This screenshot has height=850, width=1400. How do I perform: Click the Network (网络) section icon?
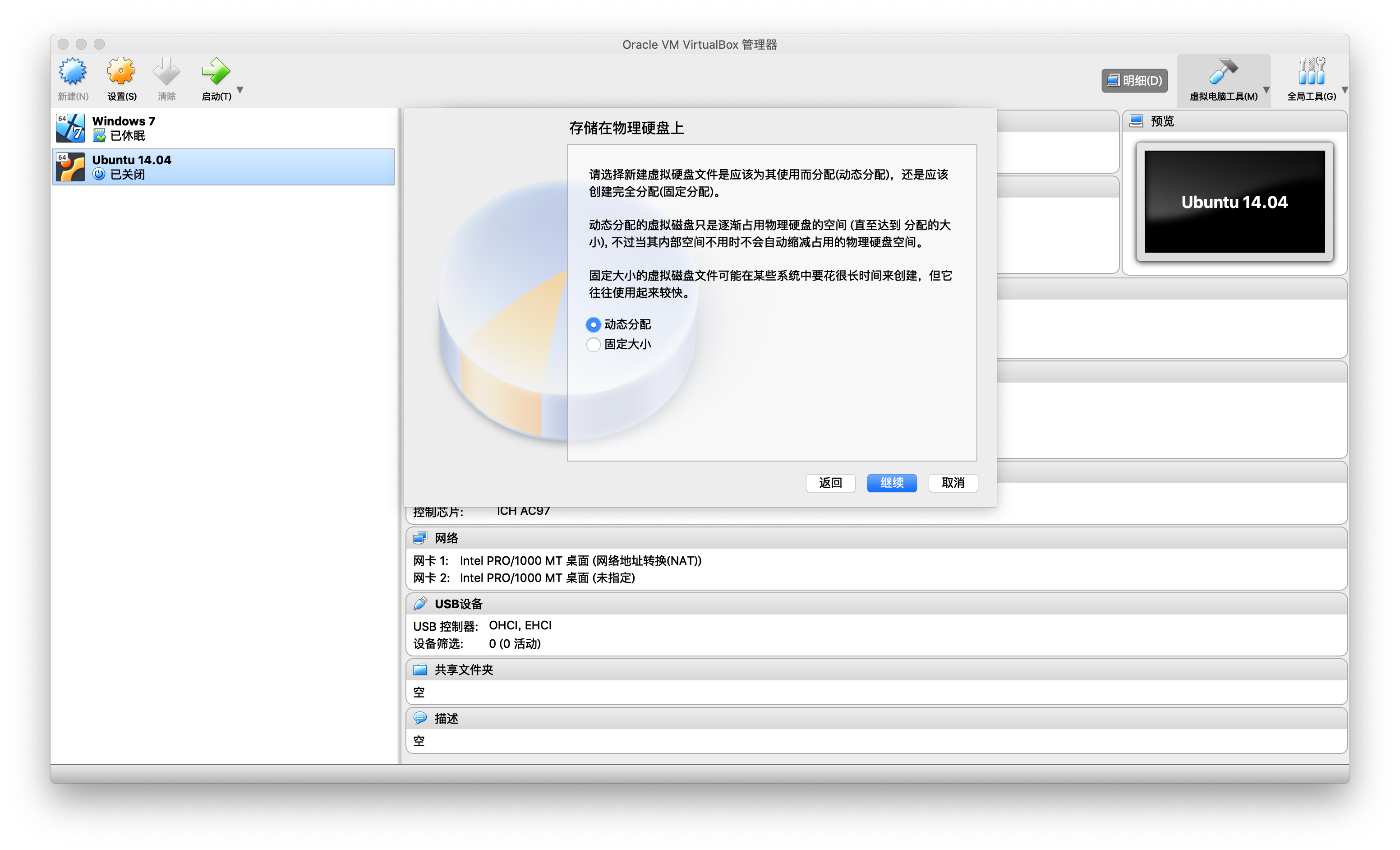click(420, 537)
